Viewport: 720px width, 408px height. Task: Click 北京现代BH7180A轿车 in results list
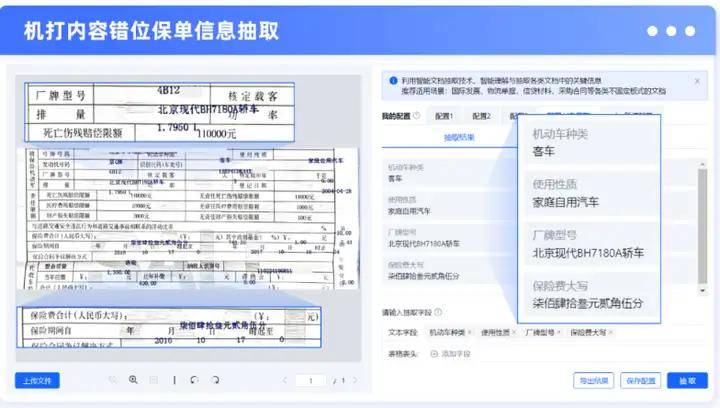[x=423, y=244]
